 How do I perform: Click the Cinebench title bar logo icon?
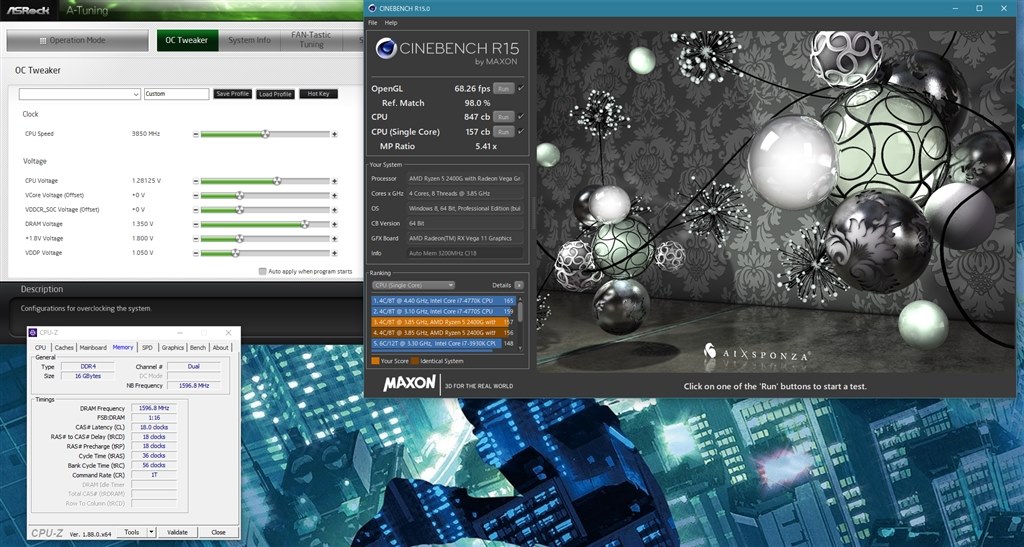[x=372, y=8]
